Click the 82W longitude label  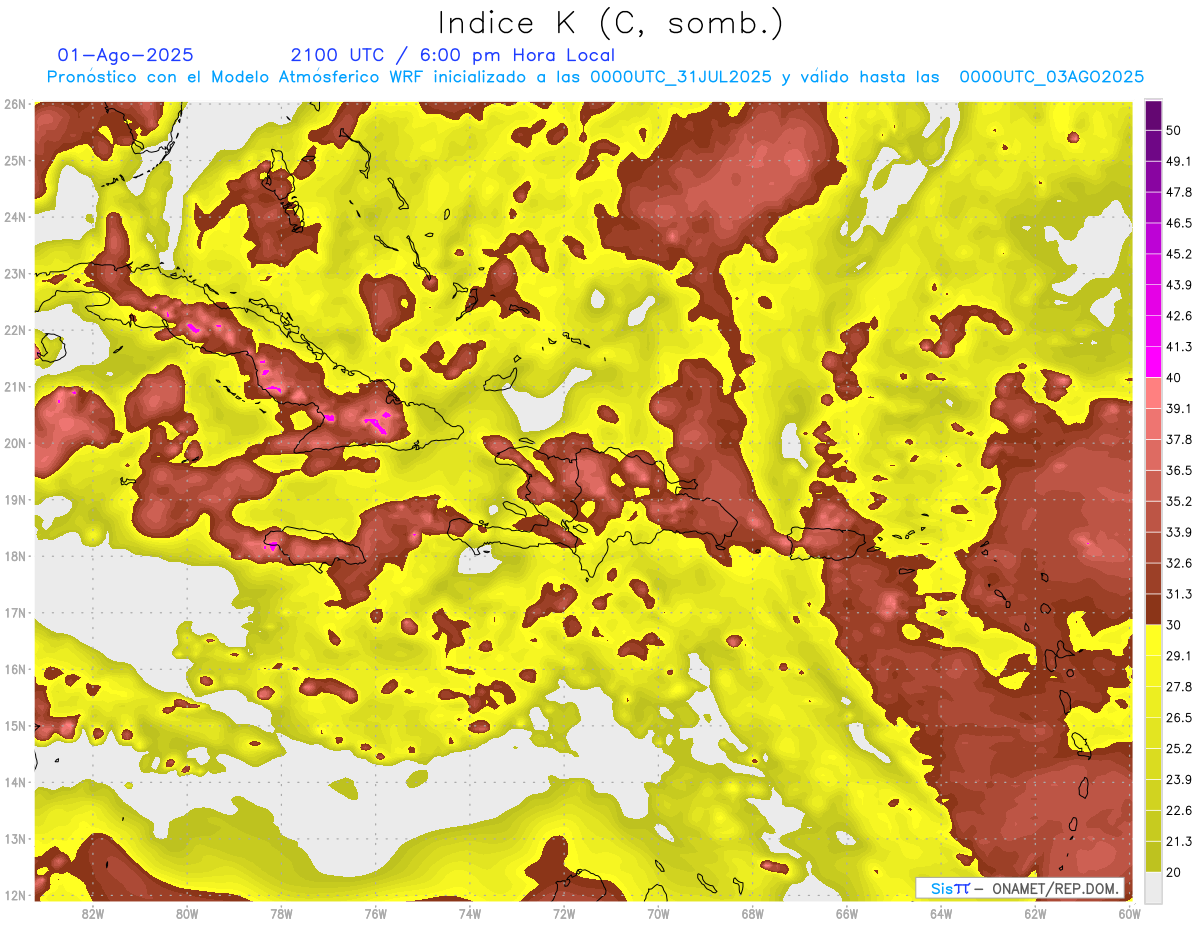[93, 913]
